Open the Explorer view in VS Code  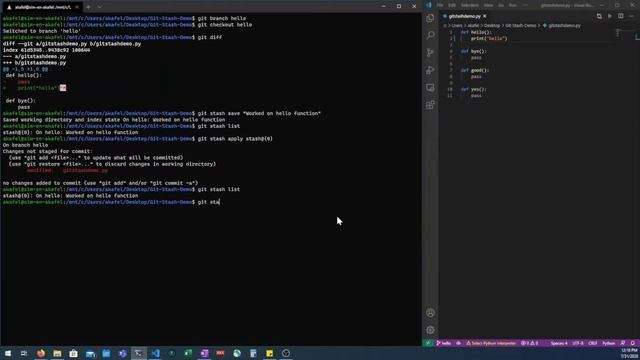point(430,18)
